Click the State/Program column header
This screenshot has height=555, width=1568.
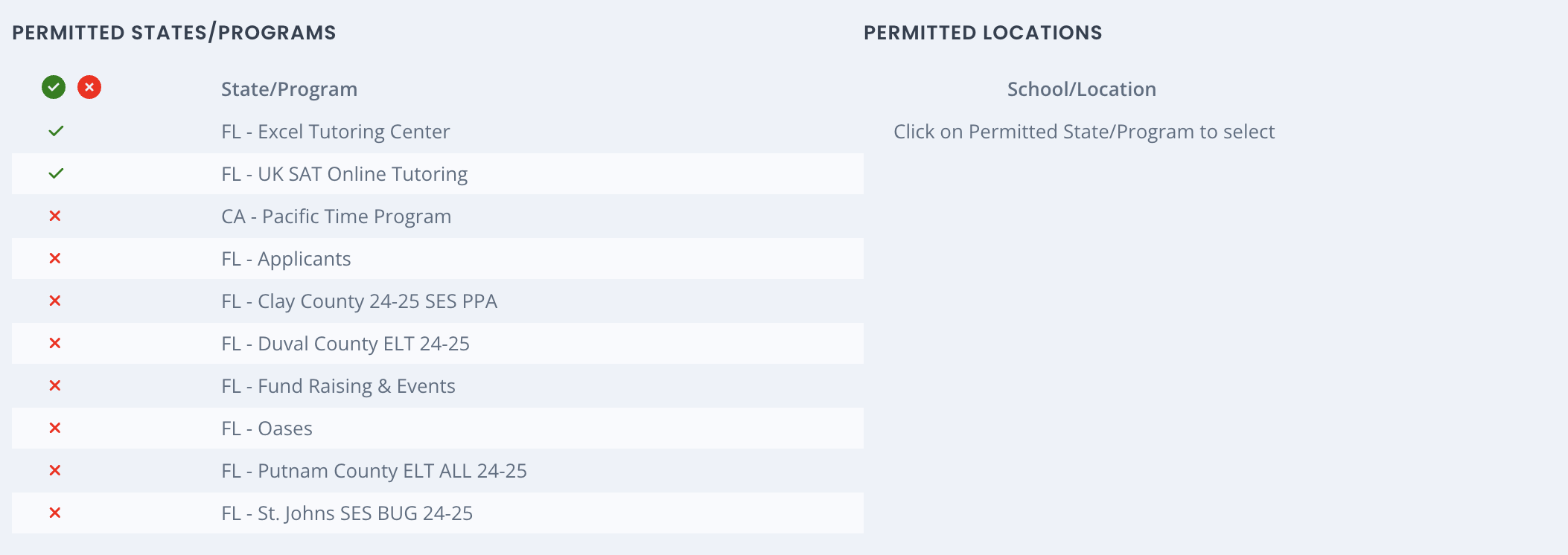coord(289,89)
